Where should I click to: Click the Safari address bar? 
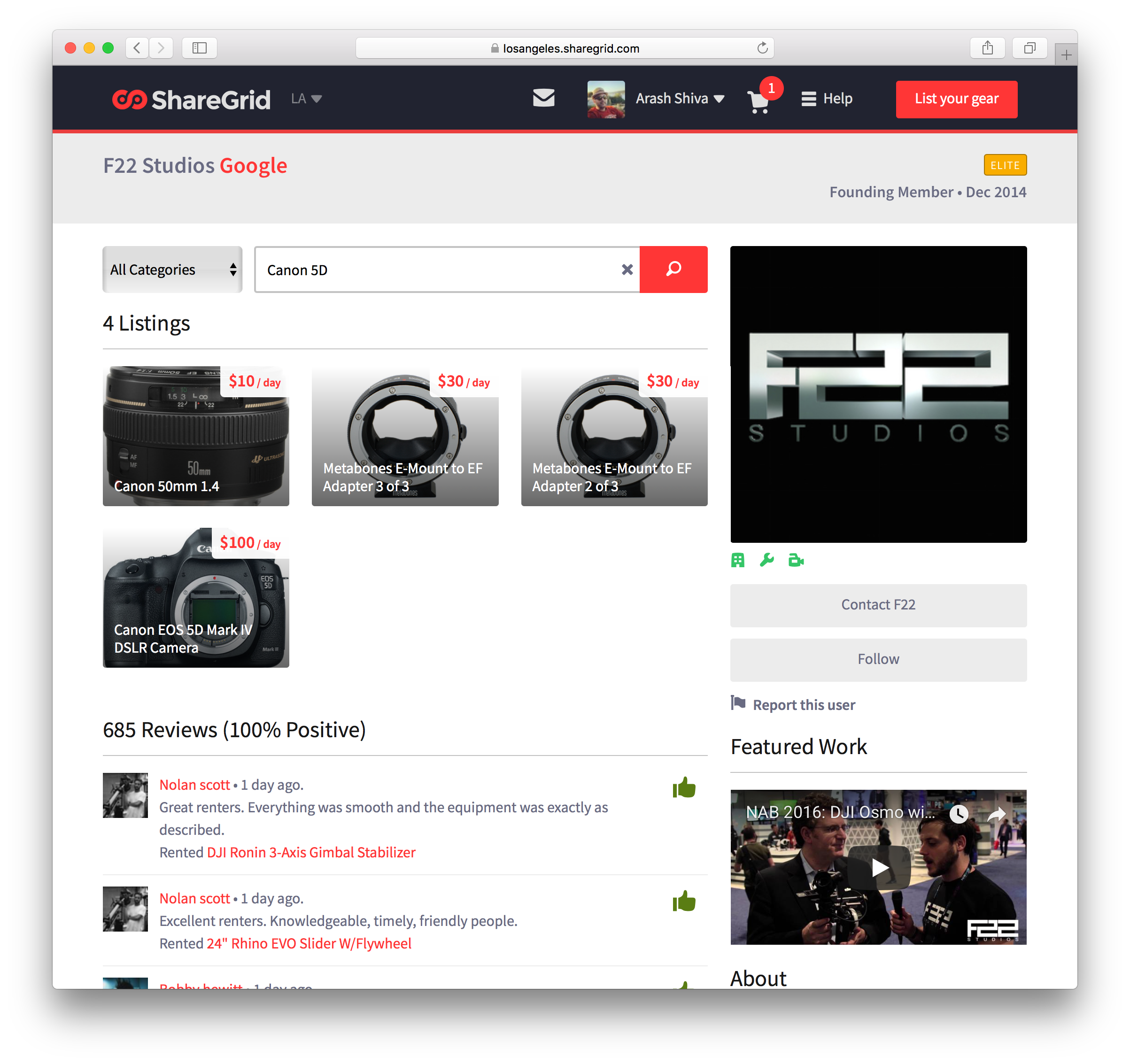(565, 48)
